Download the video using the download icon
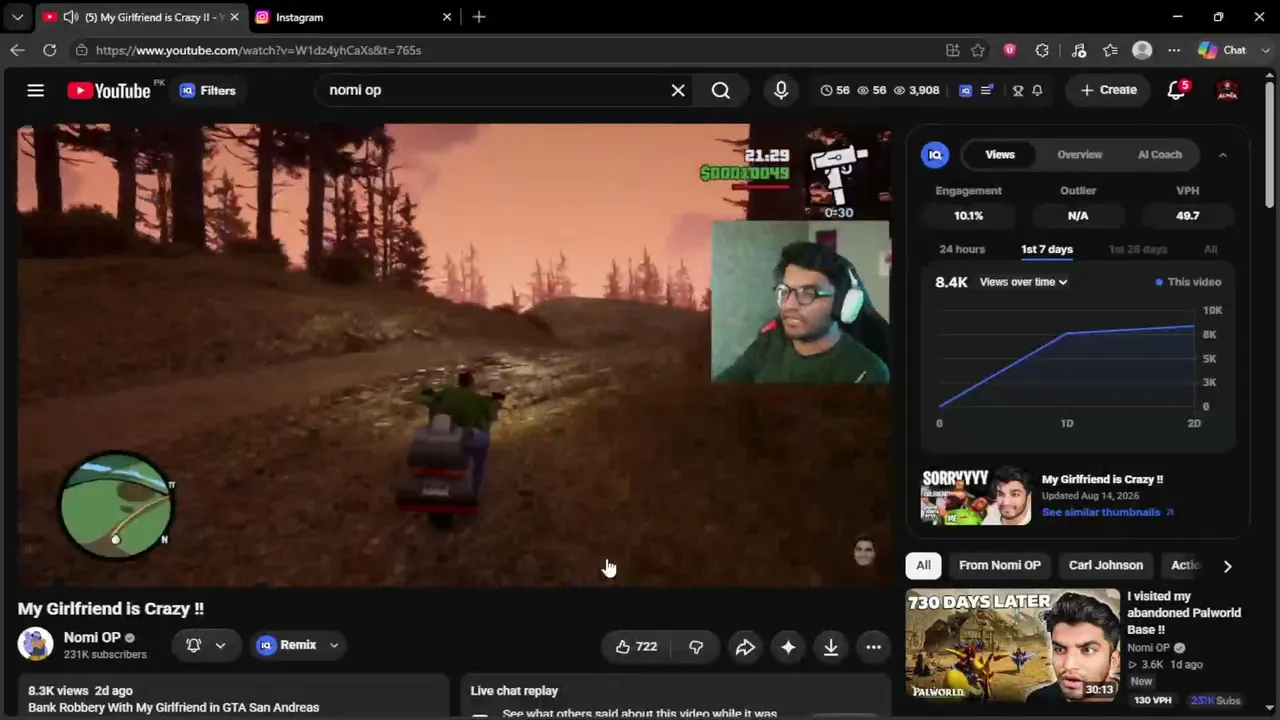Viewport: 1280px width, 720px height. coord(831,647)
